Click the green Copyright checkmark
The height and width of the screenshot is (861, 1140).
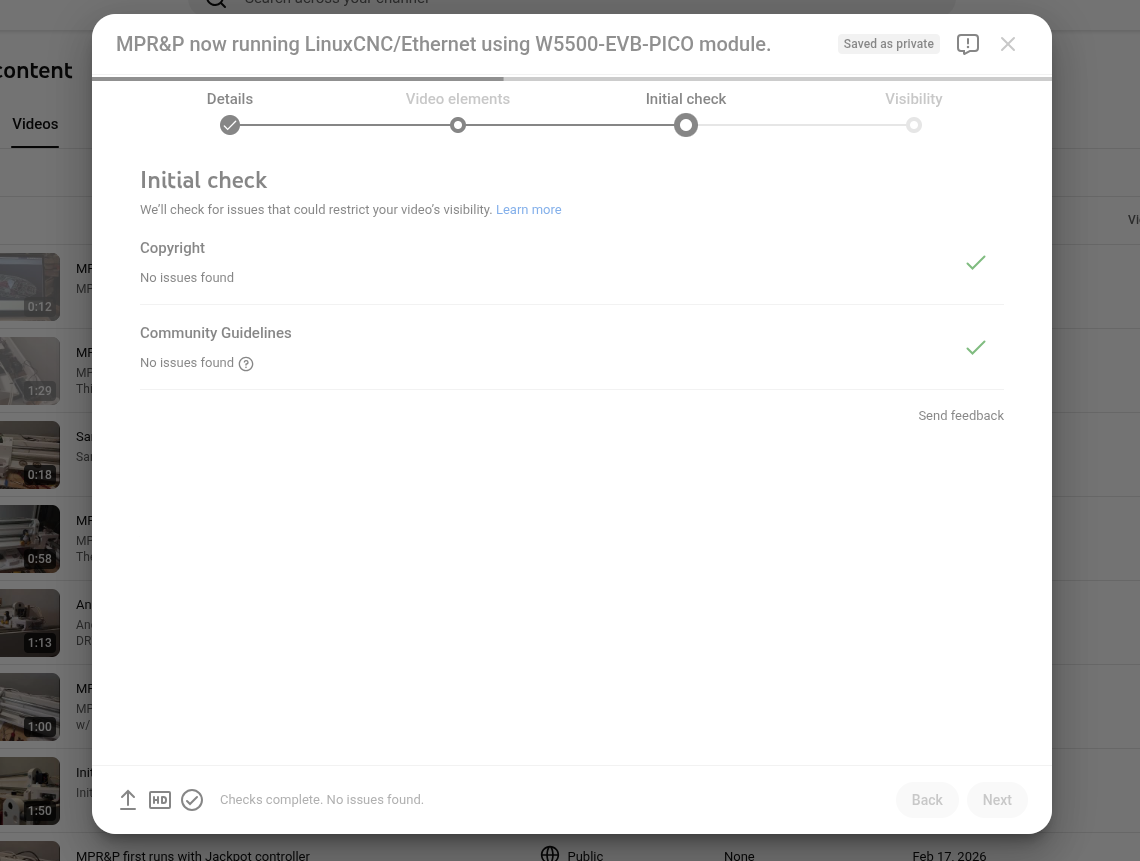[x=976, y=263]
